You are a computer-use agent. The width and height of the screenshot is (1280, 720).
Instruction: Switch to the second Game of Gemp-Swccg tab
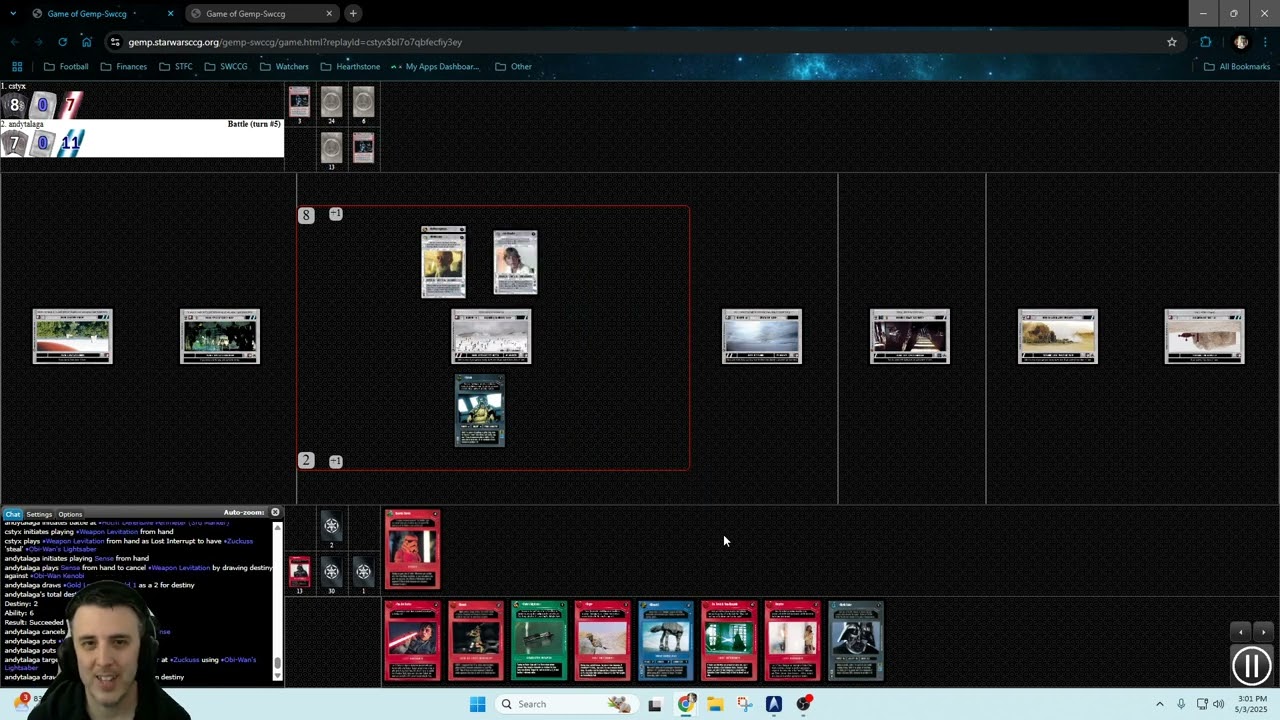coord(261,14)
